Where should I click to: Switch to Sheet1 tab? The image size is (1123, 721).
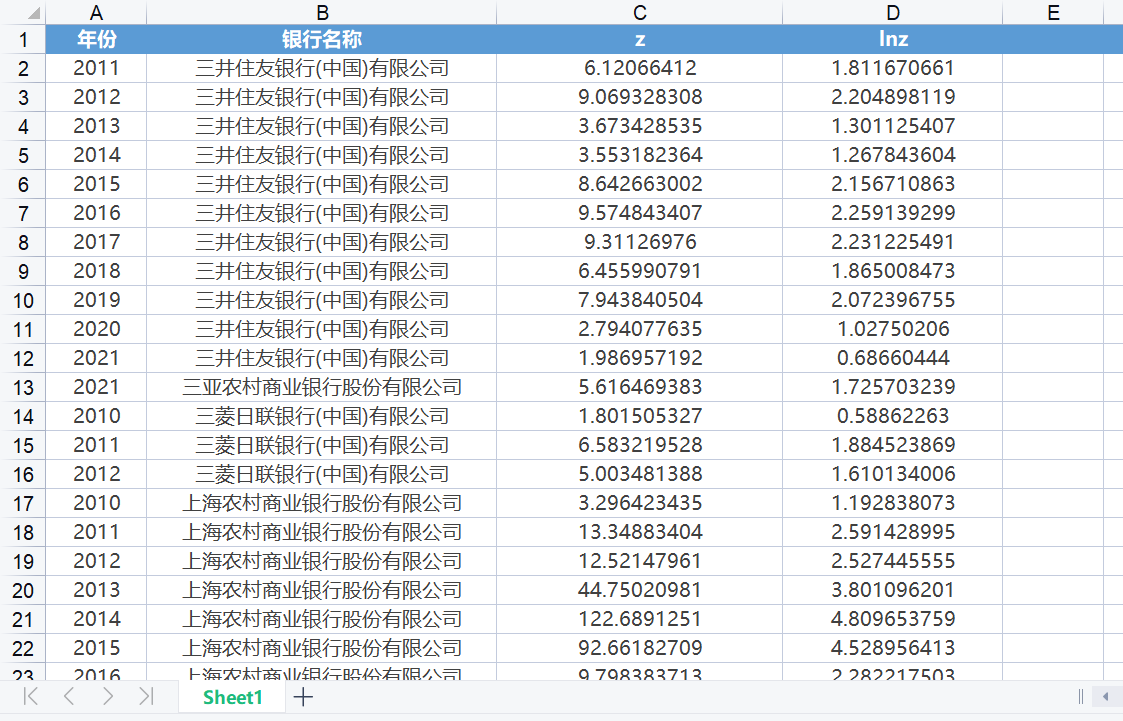[233, 697]
